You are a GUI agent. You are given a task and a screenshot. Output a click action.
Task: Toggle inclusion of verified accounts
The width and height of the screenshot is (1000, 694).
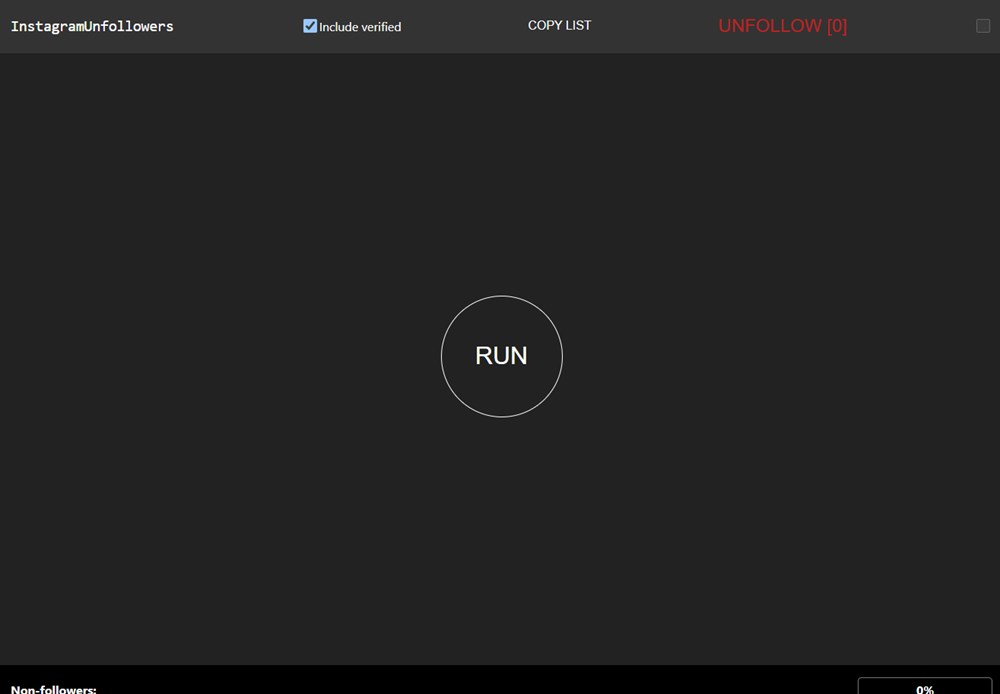310,26
